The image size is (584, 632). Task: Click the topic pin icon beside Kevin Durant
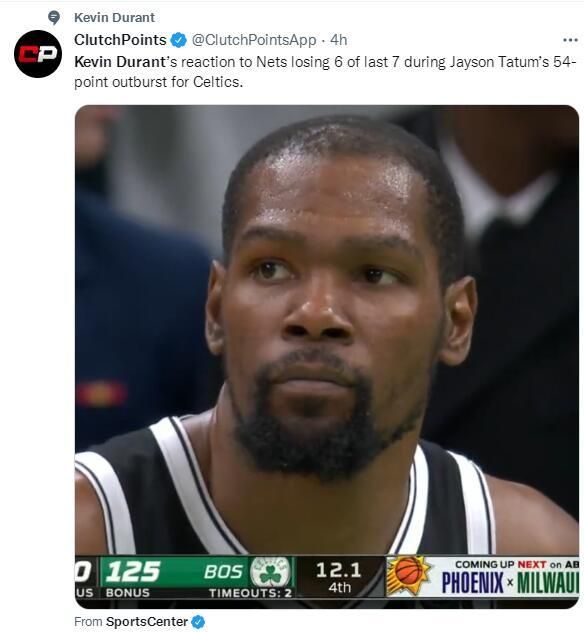click(x=54, y=17)
